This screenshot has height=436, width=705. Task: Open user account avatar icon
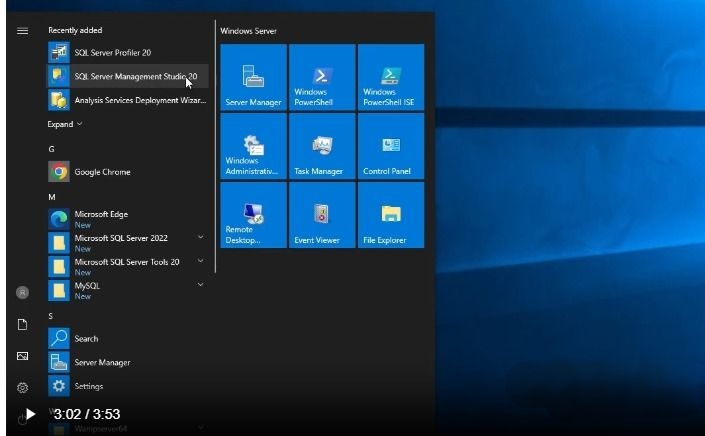click(22, 293)
